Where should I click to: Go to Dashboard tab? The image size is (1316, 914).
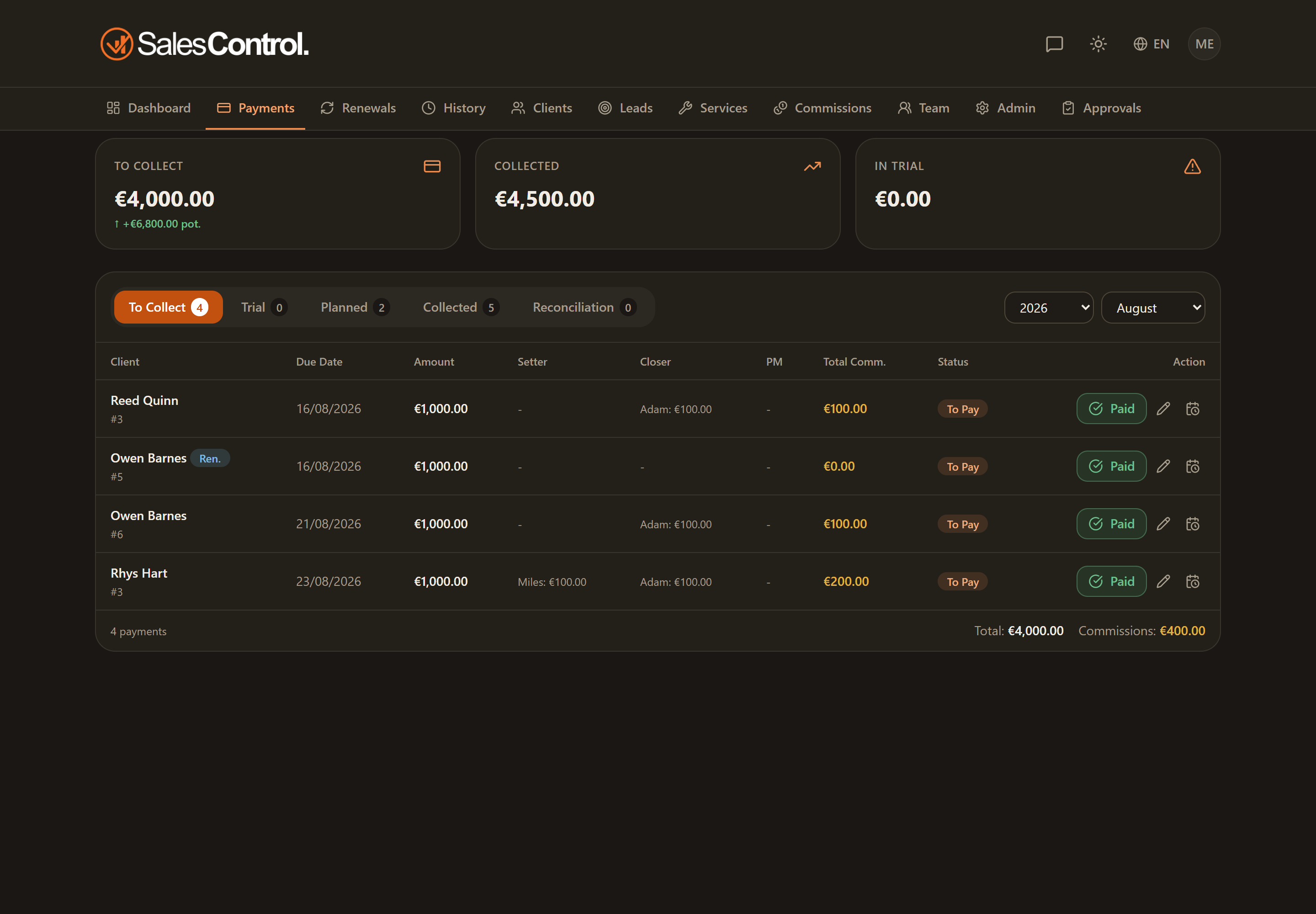[x=149, y=108]
